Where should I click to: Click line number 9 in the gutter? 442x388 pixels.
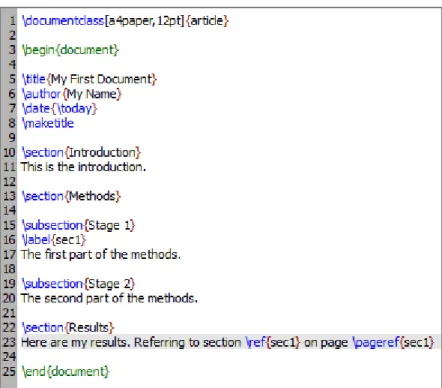pos(12,138)
